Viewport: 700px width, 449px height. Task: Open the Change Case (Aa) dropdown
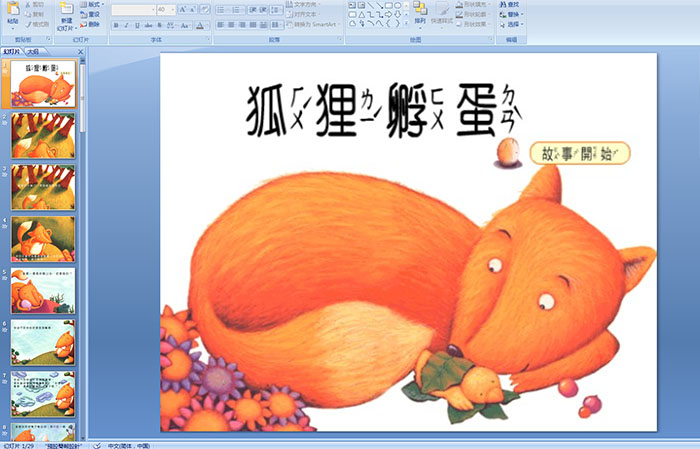185,25
